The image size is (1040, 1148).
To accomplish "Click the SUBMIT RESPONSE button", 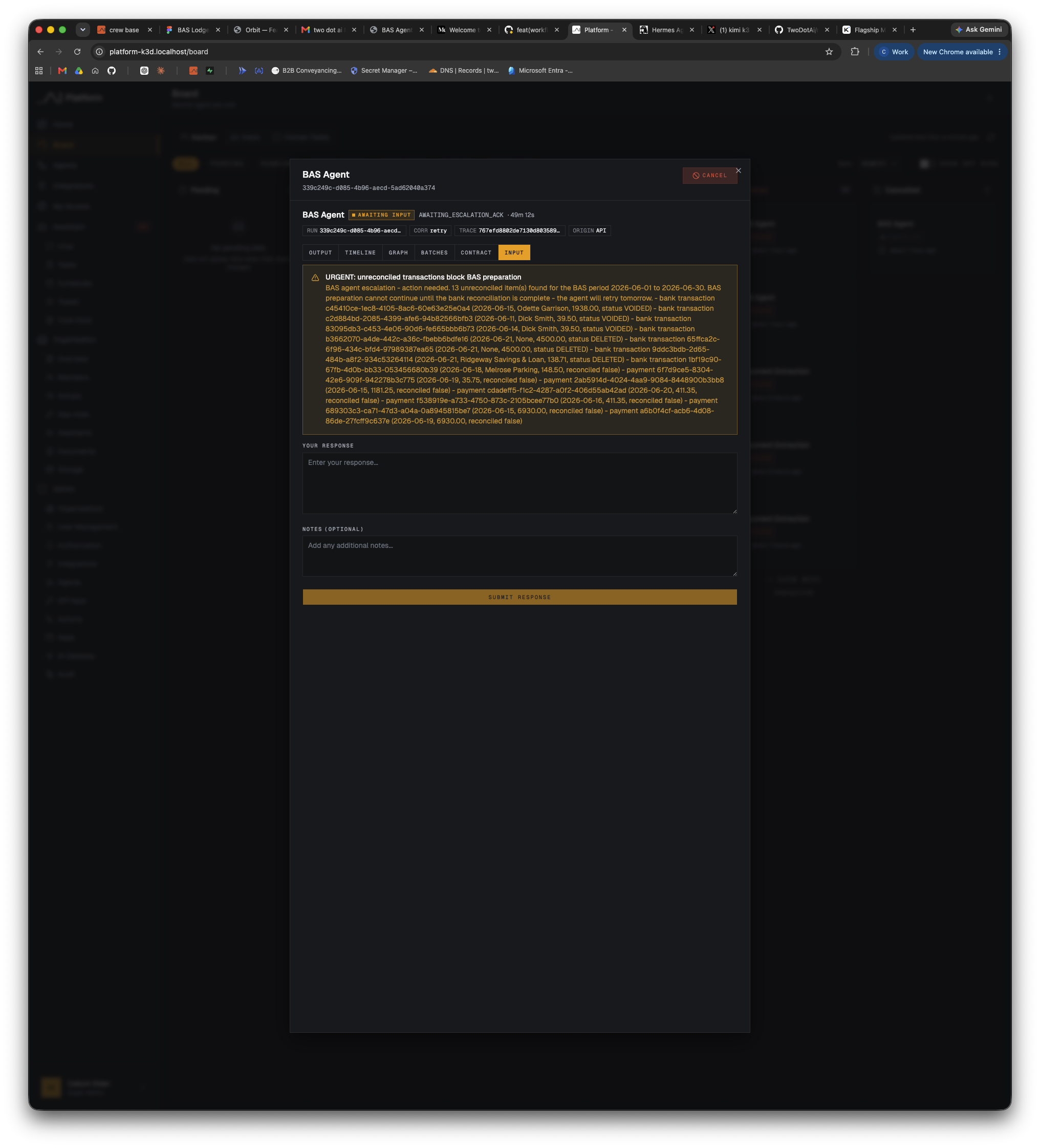I will pyautogui.click(x=519, y=598).
